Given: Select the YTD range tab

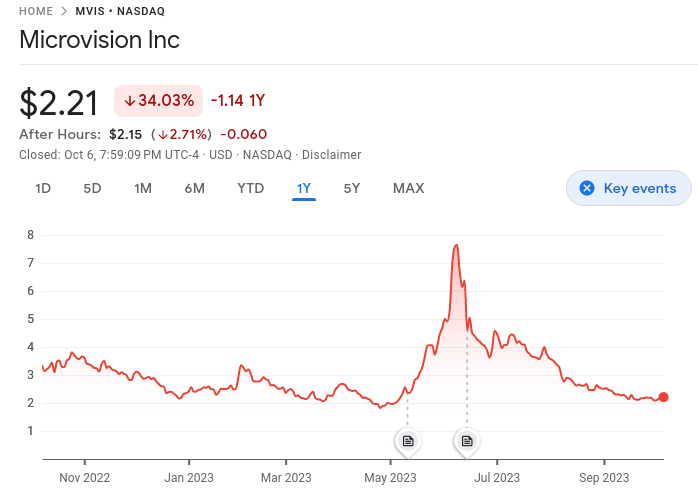Looking at the screenshot, I should tap(250, 188).
